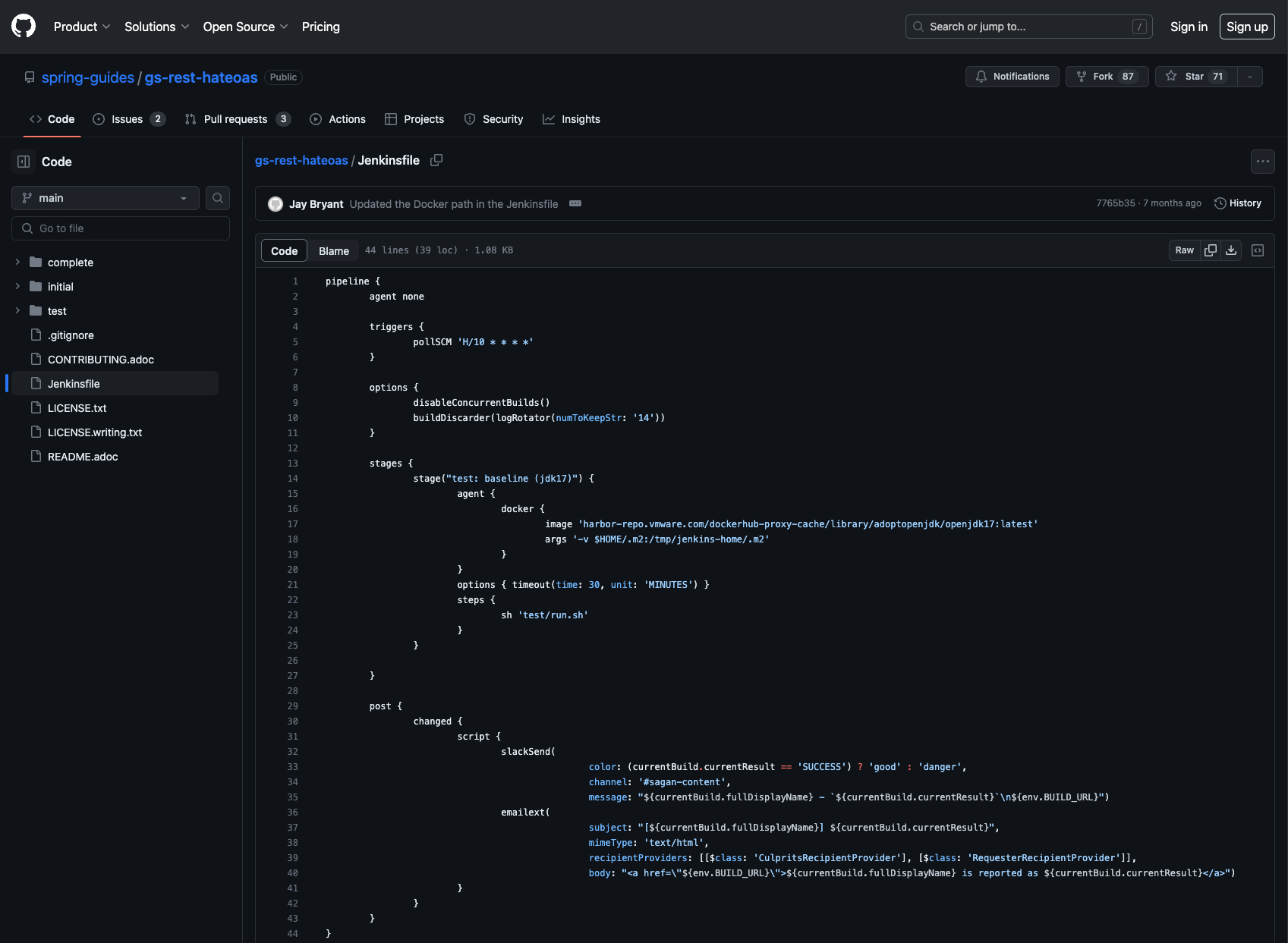Image resolution: width=1288 pixels, height=943 pixels.
Task: Expand the complete folder
Action: pos(17,262)
